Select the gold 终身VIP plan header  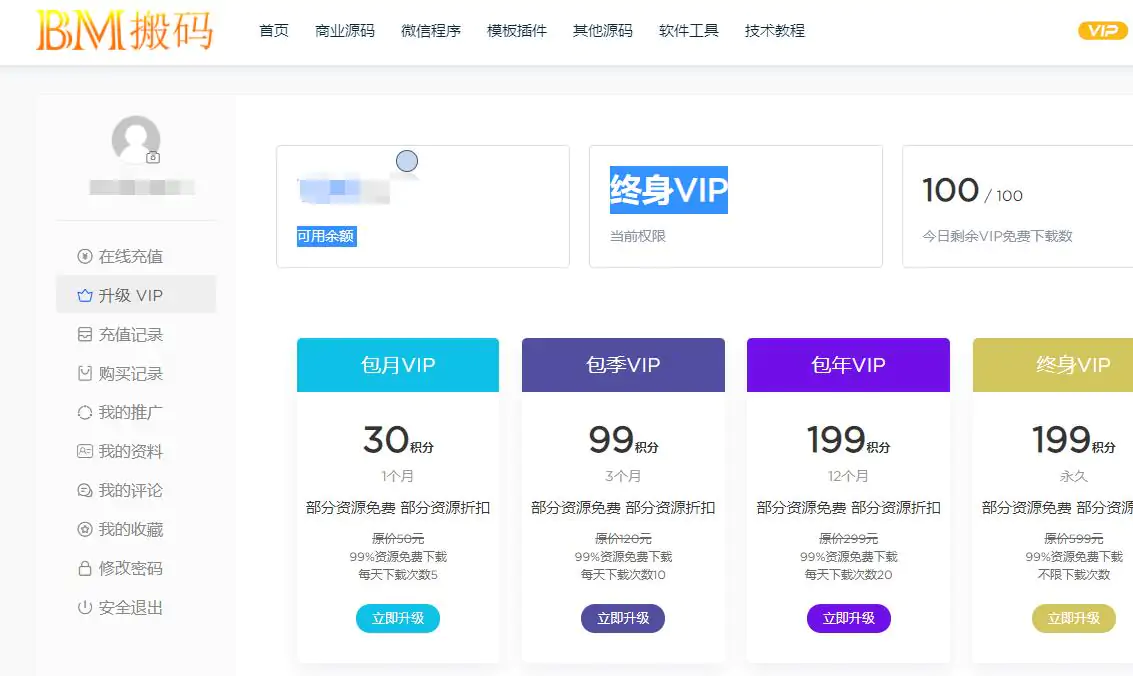coord(1053,365)
